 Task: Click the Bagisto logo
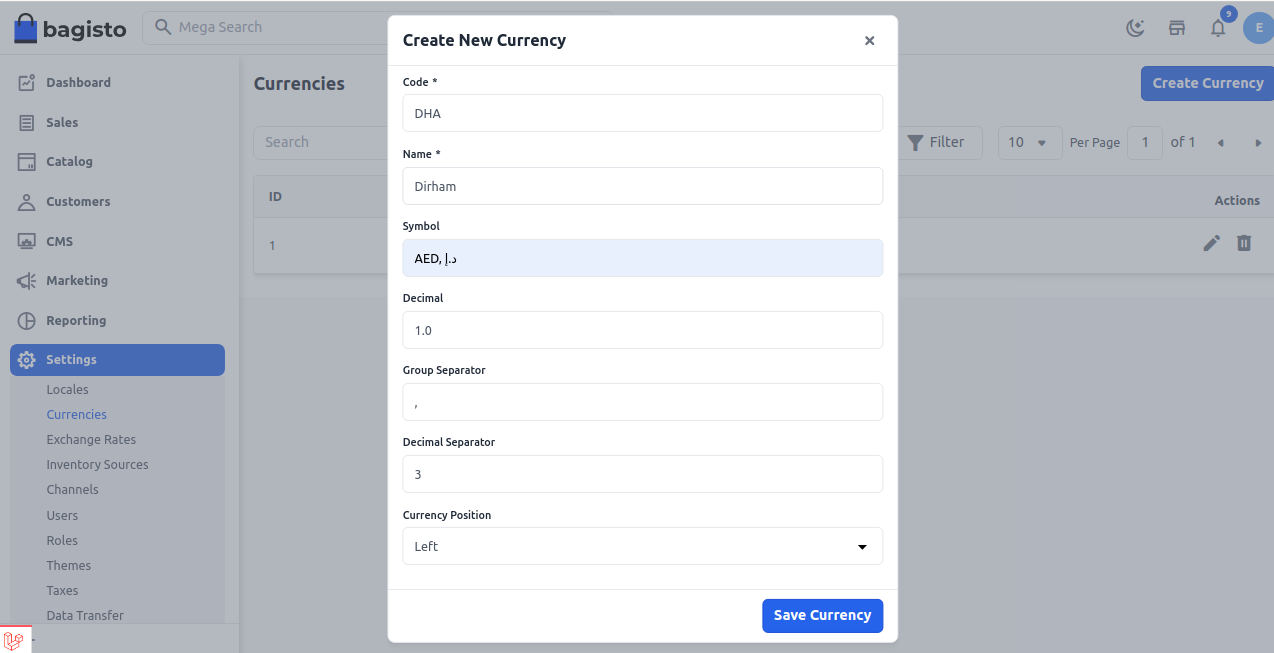coord(70,28)
